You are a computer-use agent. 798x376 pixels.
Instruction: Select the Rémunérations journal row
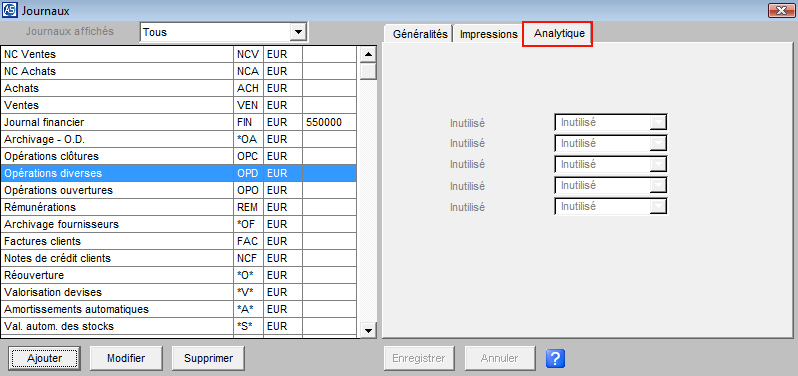point(179,207)
